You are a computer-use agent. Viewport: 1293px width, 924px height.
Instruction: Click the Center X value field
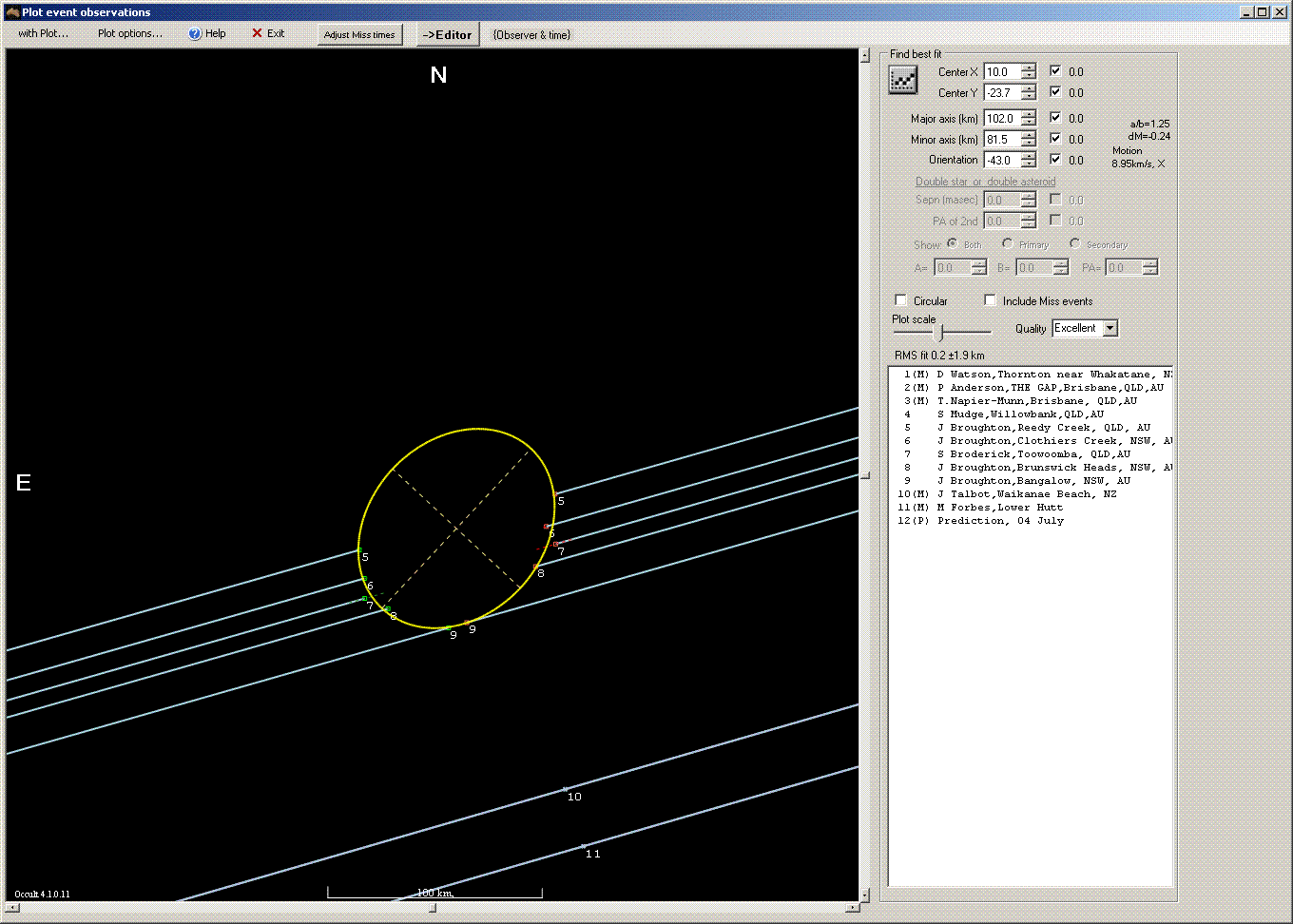pos(1002,71)
